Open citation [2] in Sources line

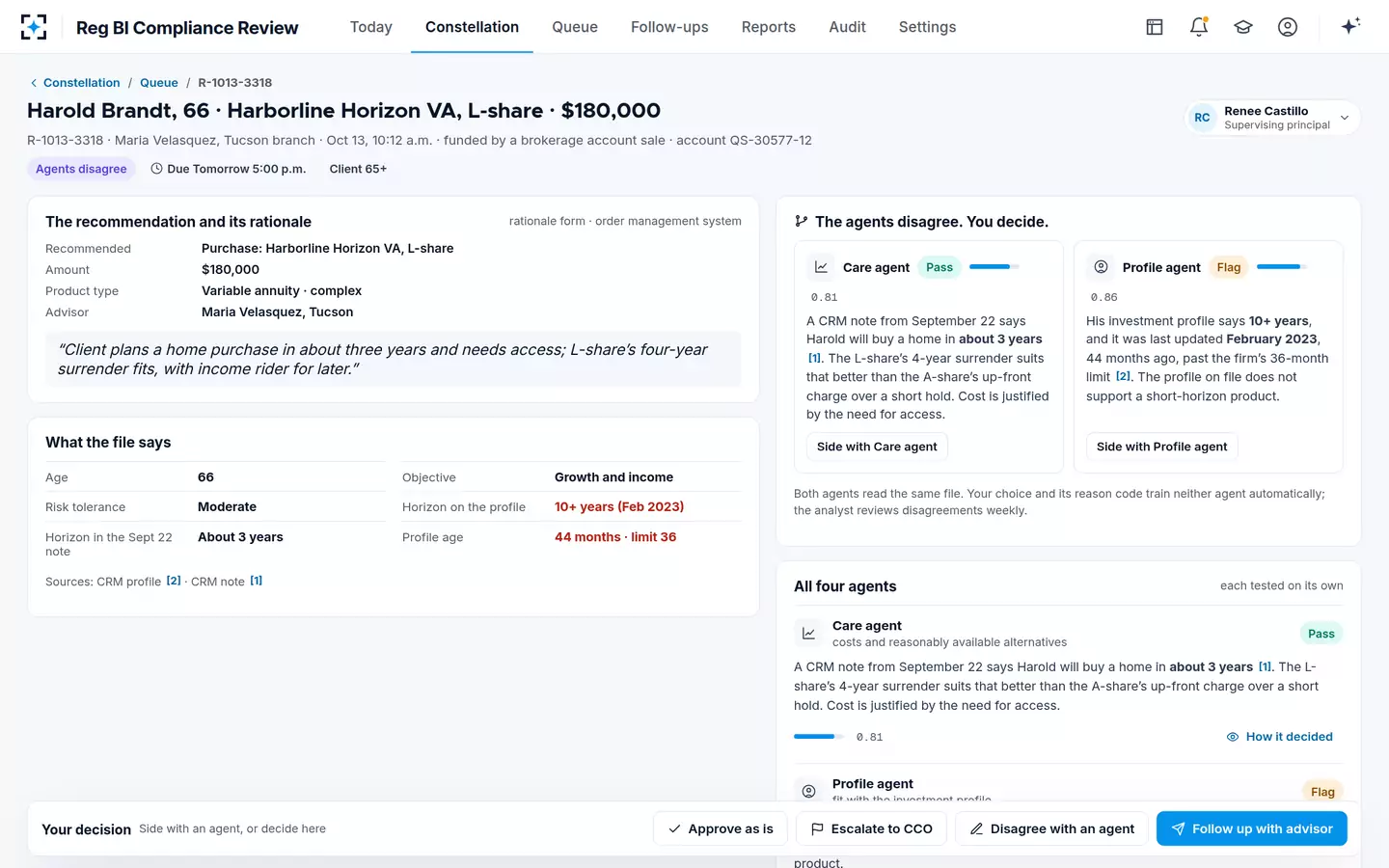coord(174,581)
